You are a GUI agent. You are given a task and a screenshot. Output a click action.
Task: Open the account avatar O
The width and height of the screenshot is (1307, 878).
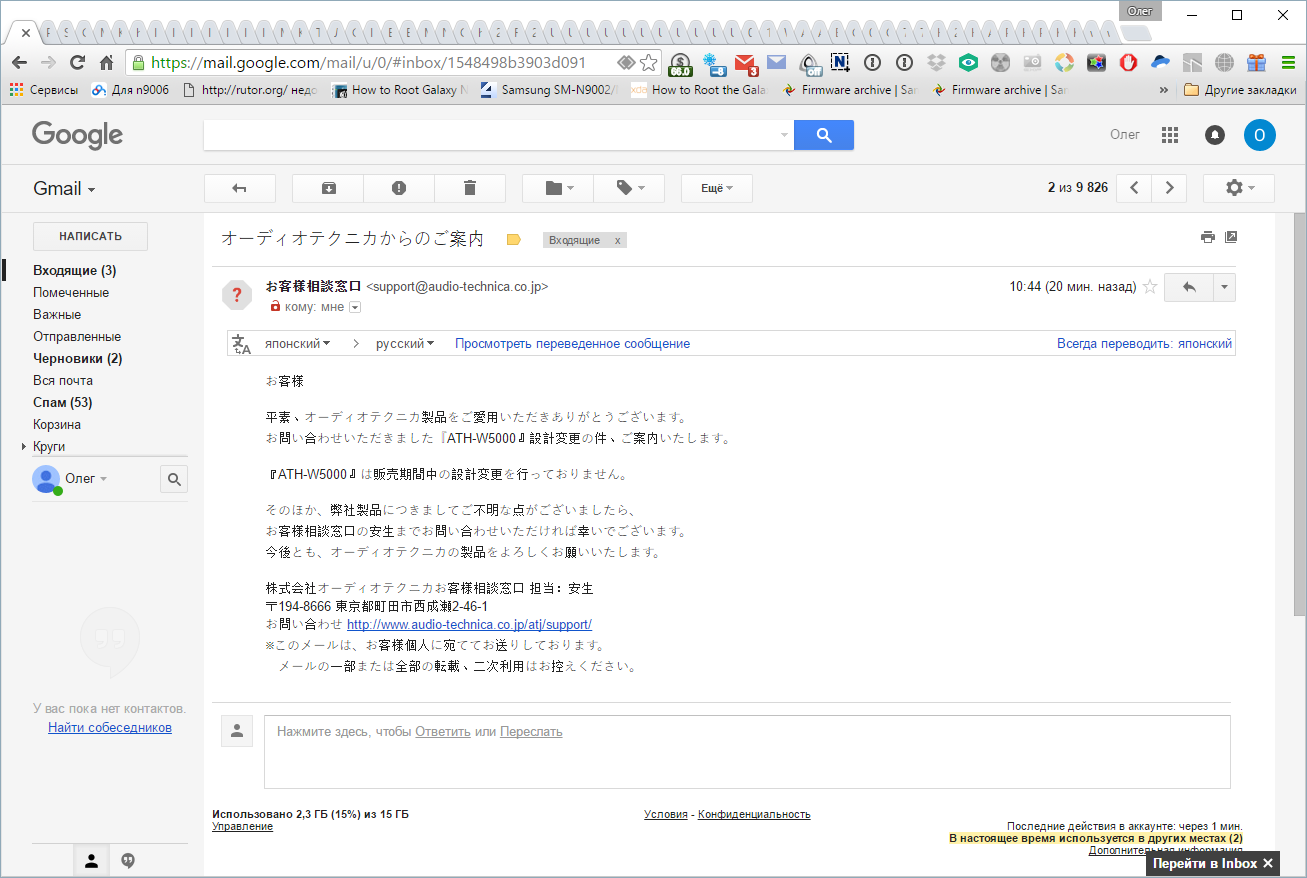pyautogui.click(x=1260, y=135)
